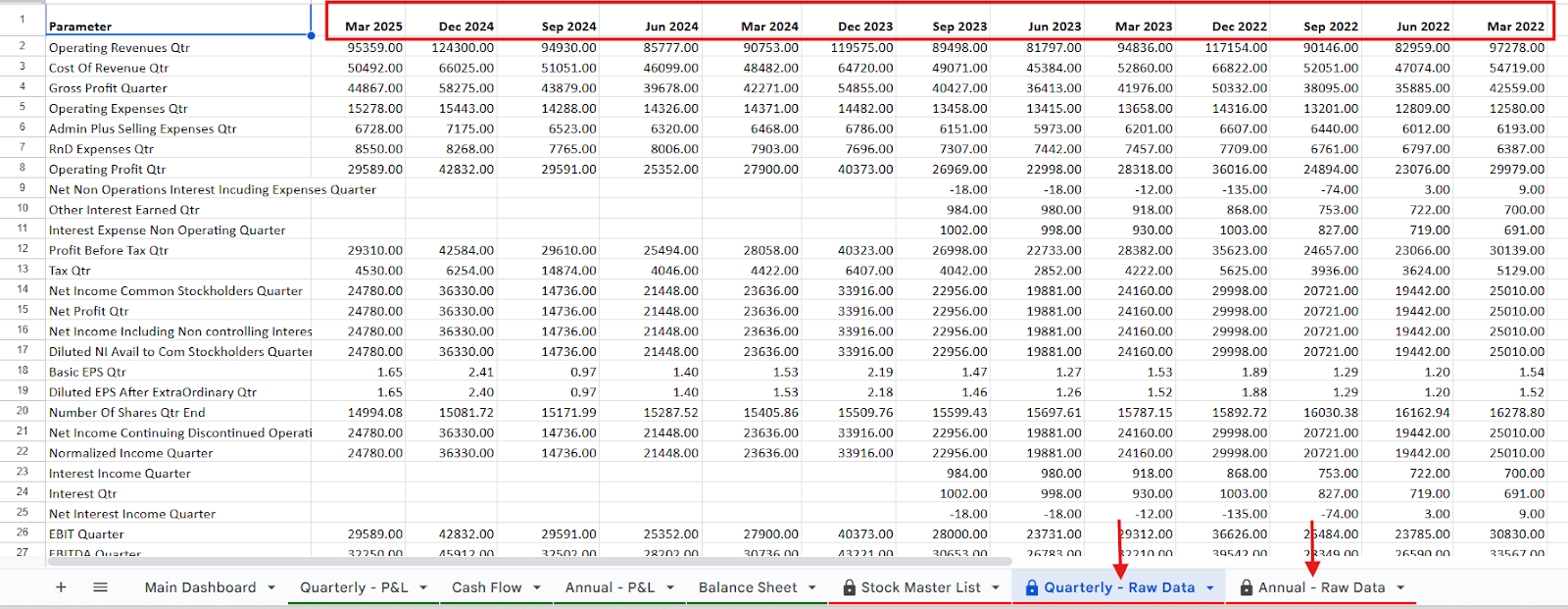Viewport: 1568px width, 609px height.
Task: Select the Gross Profit Quarter cell
Action: (x=178, y=88)
